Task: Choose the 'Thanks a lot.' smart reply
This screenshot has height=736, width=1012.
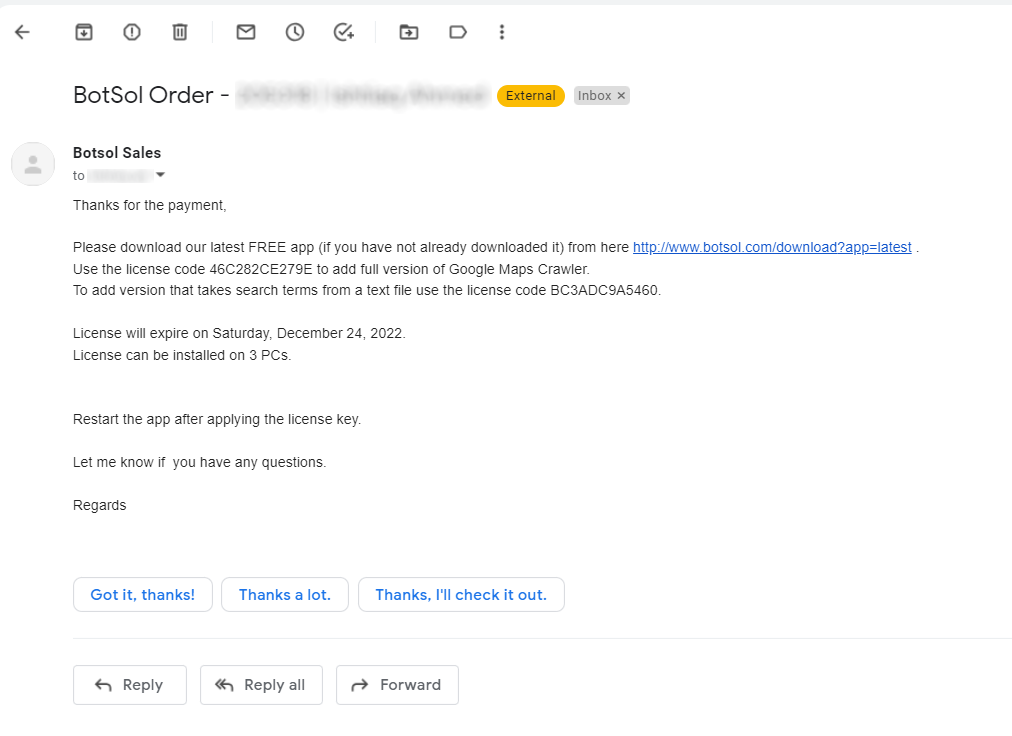Action: coord(285,595)
